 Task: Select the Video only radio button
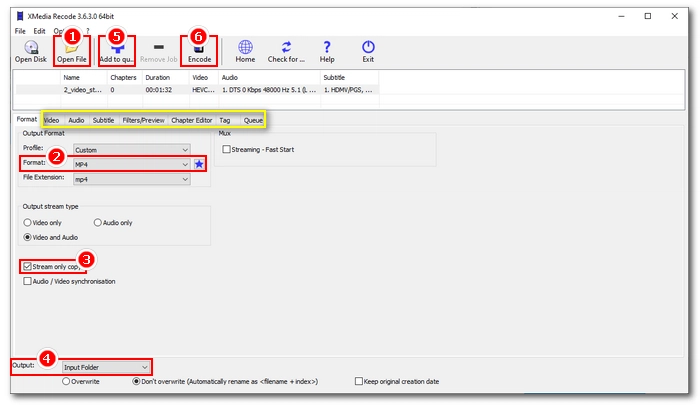[27, 222]
